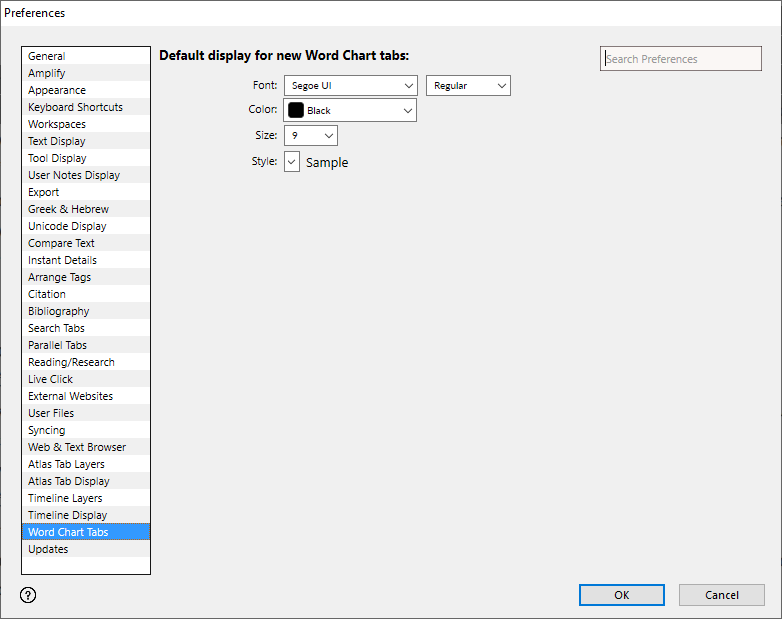
Task: Choose Timeline Display in the sidebar
Action: [x=67, y=516]
